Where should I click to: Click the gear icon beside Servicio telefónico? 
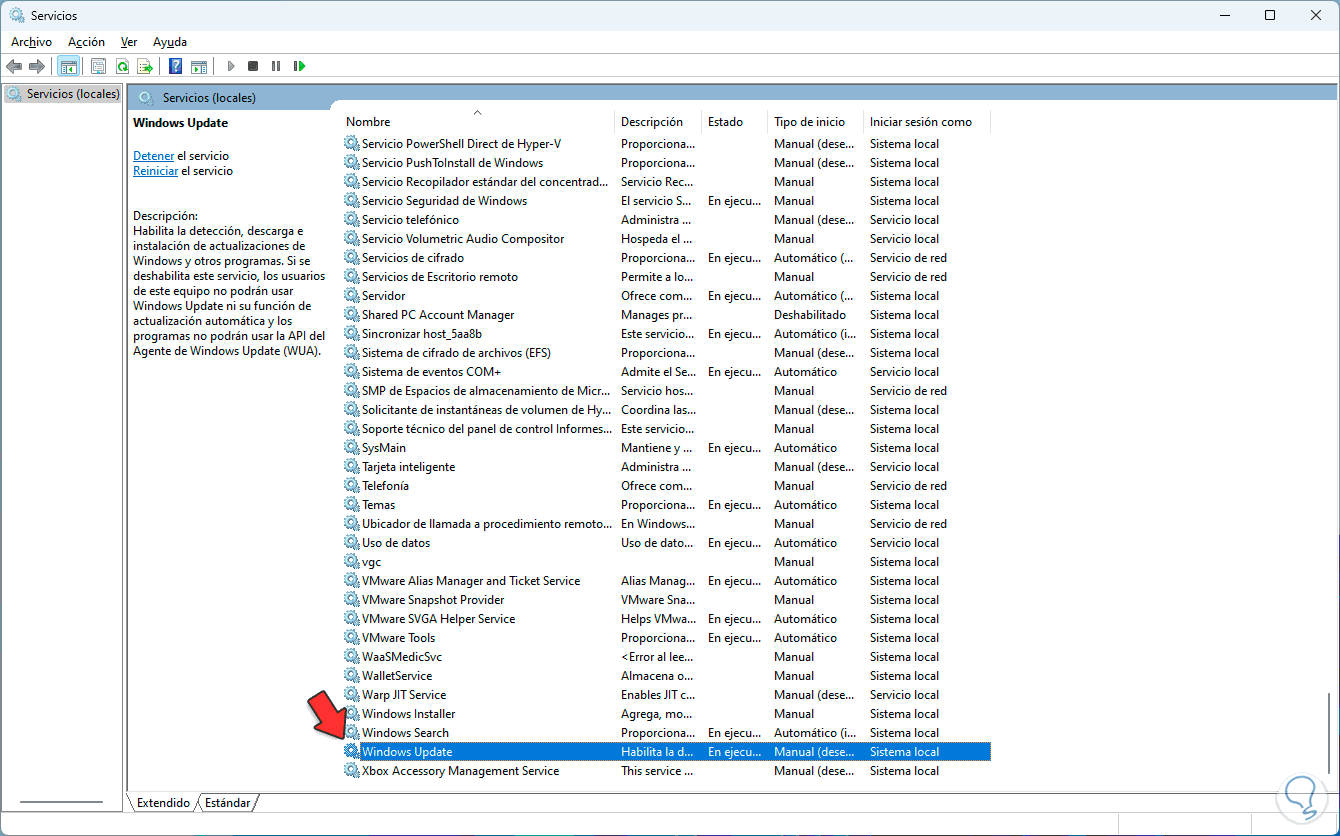pos(351,220)
